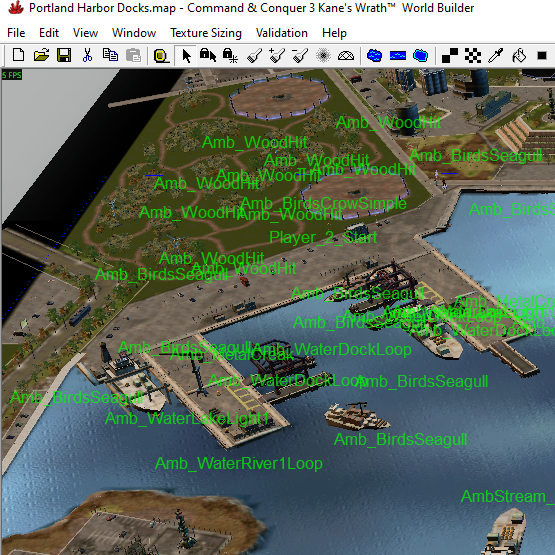555x555 pixels.
Task: Select the ocean water tool with outline
Action: 420,56
